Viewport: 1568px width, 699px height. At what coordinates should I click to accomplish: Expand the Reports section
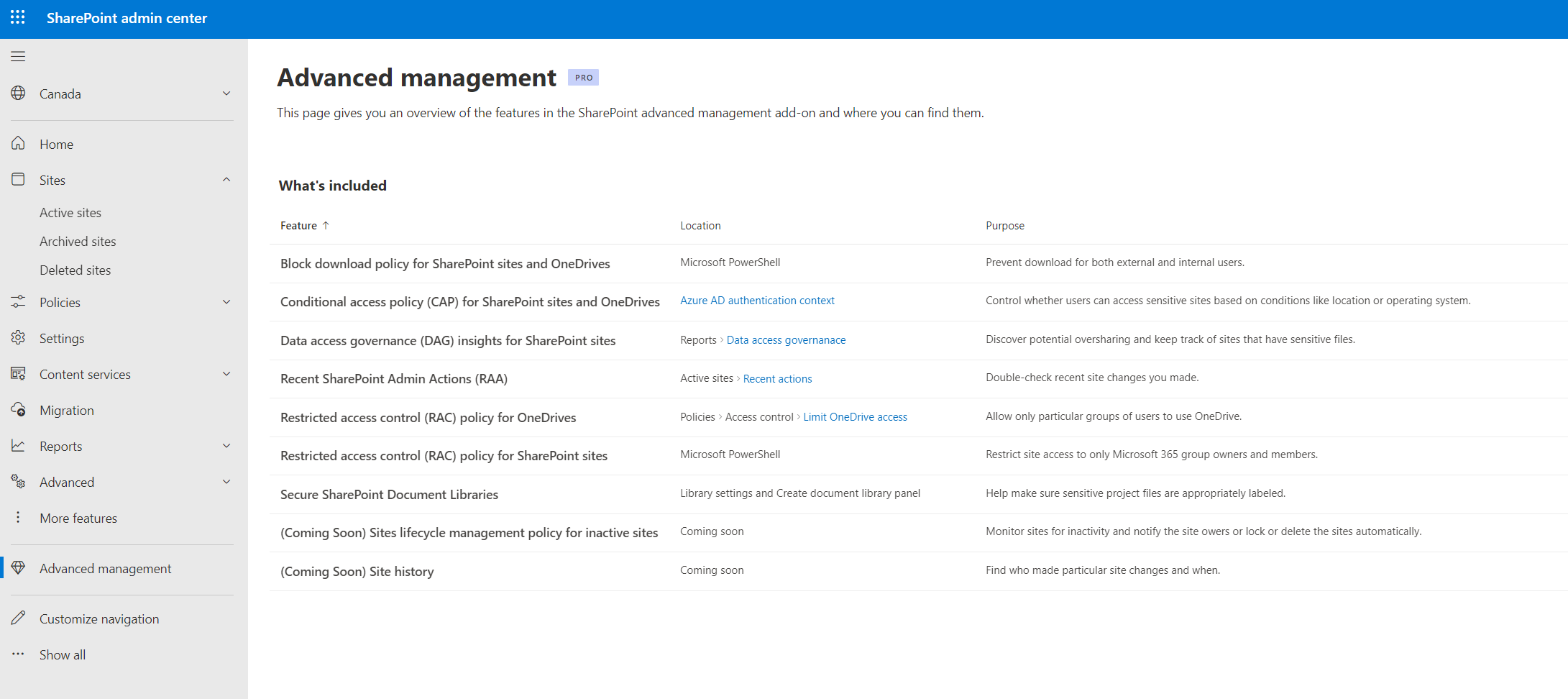coord(226,445)
